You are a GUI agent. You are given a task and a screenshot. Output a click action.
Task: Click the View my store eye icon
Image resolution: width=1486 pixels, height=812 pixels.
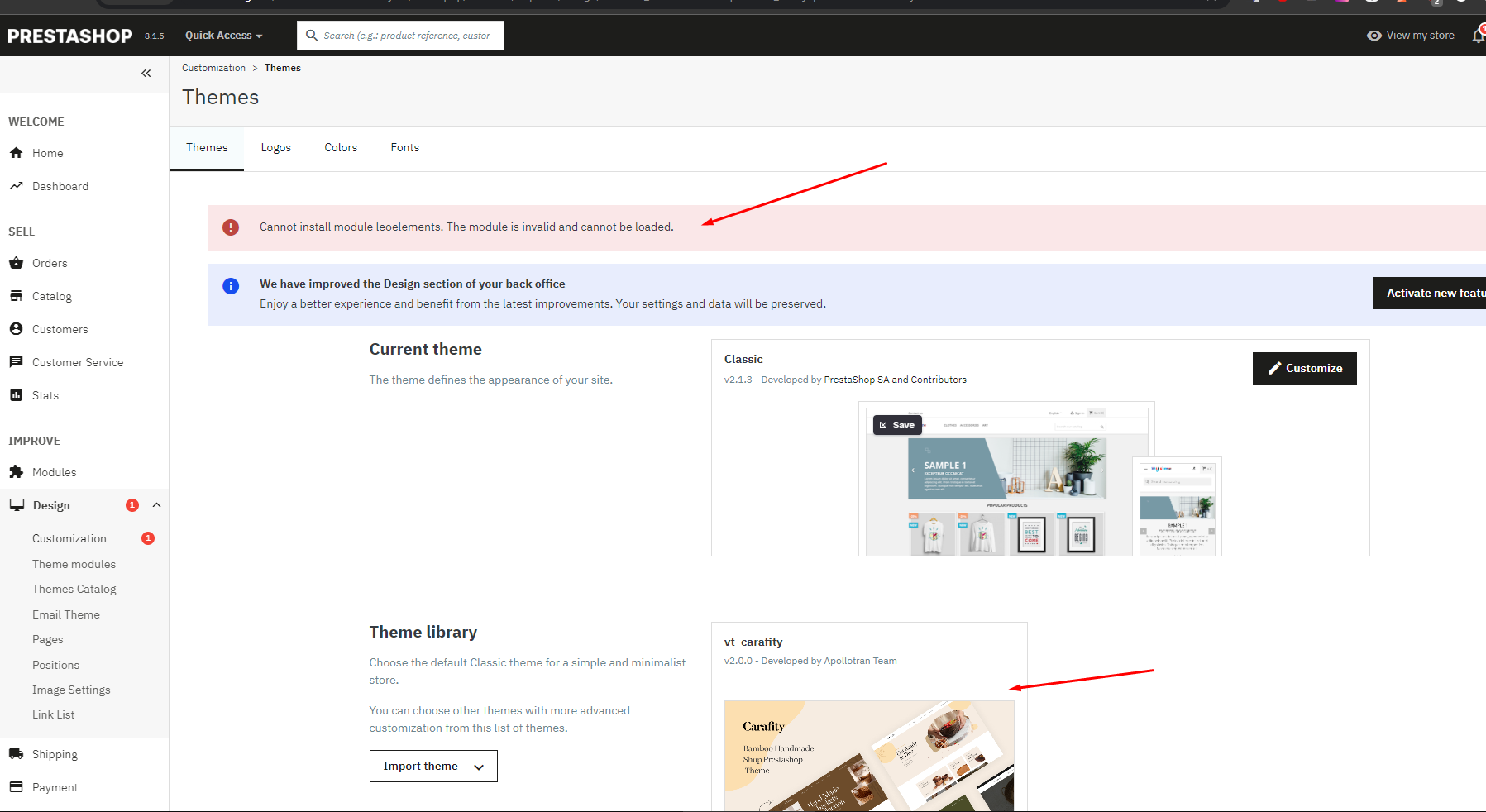[1374, 36]
